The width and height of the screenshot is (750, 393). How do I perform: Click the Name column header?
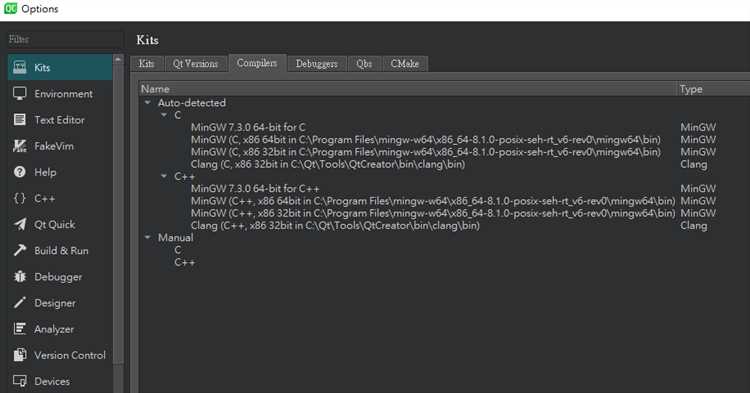(x=408, y=89)
